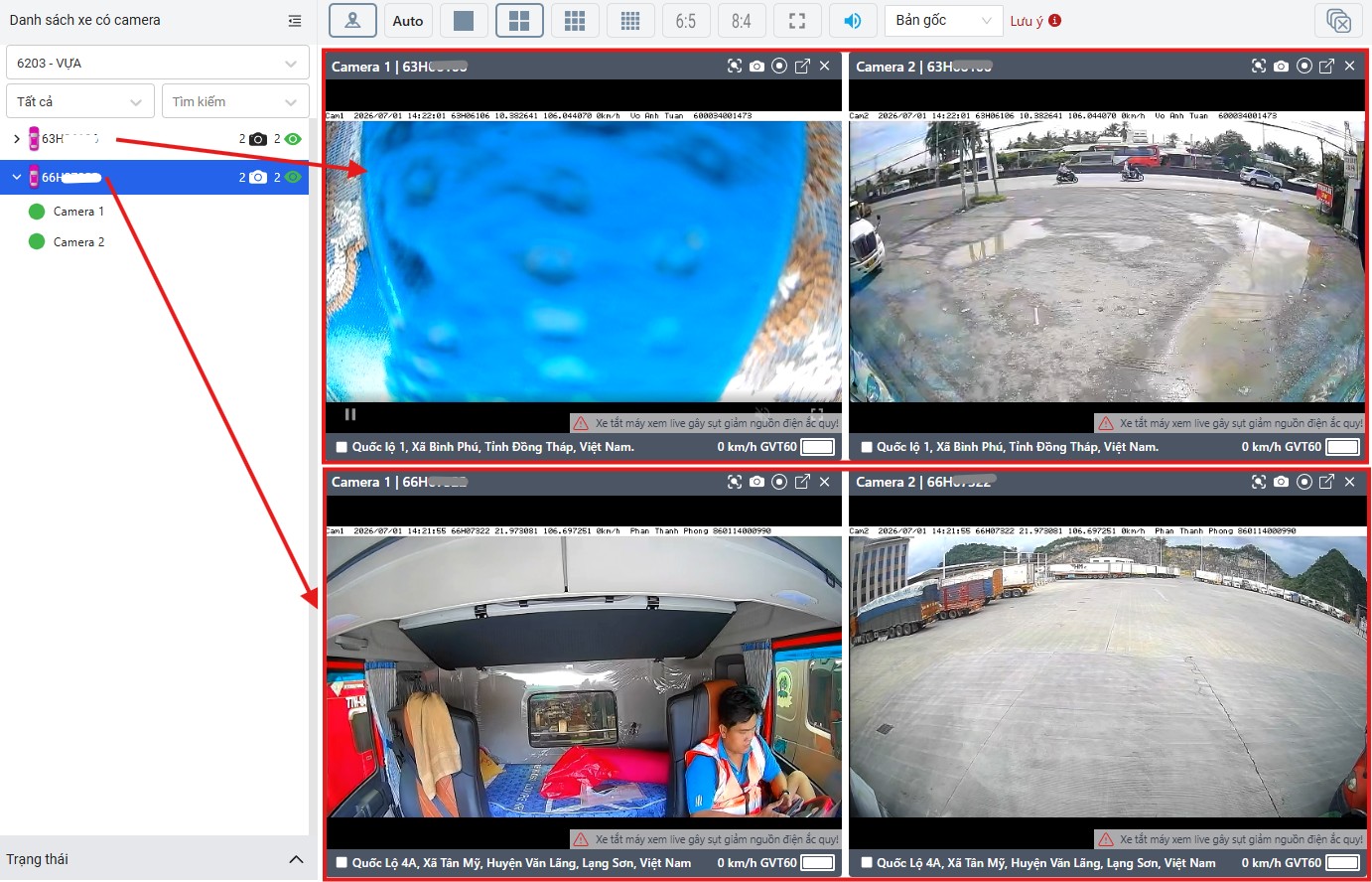Image resolution: width=1372 pixels, height=882 pixels.
Task: Select Camera 2 in the vehicle tree
Action: (x=78, y=242)
